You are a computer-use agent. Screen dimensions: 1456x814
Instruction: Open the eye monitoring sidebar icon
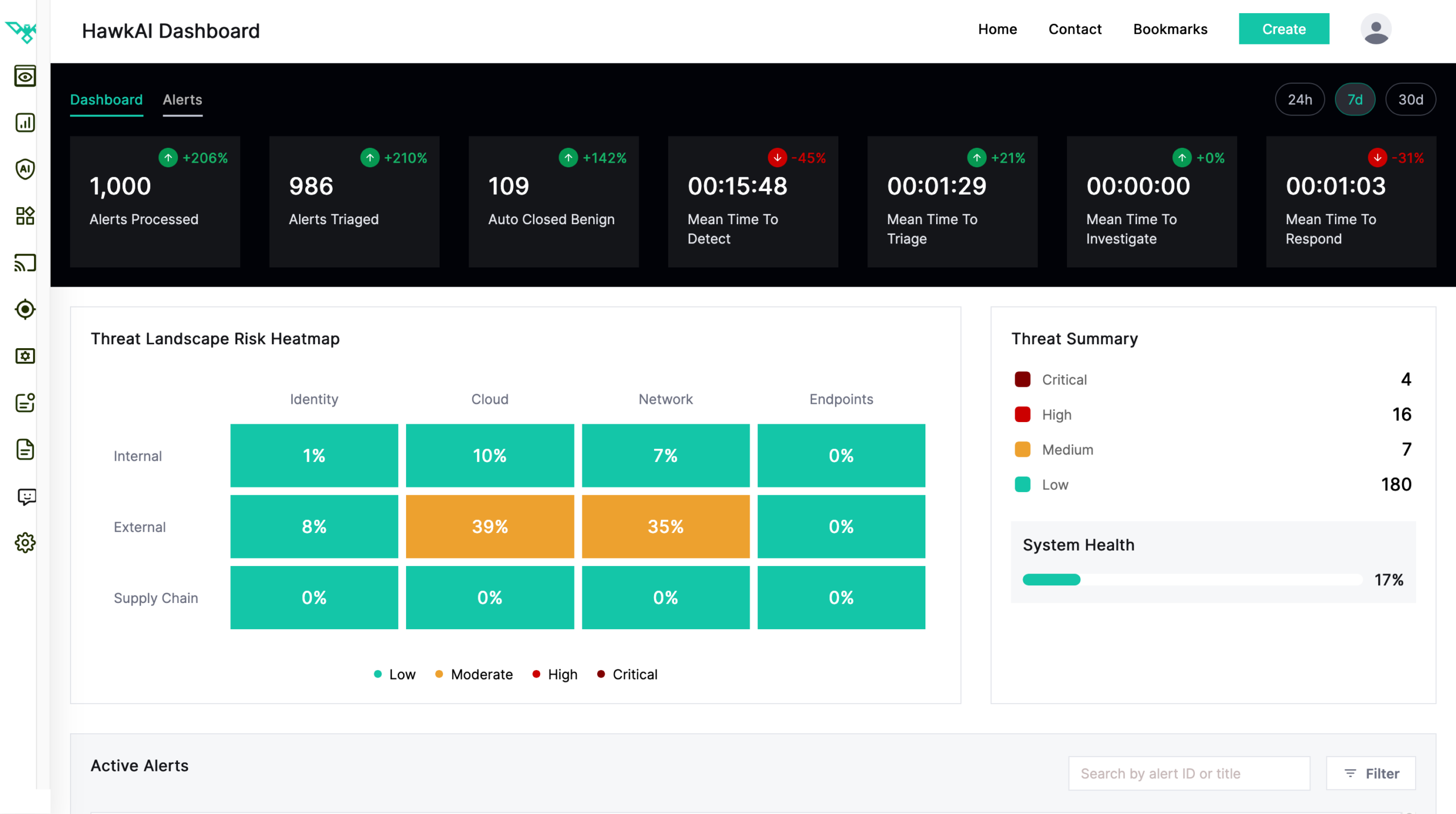[x=25, y=76]
